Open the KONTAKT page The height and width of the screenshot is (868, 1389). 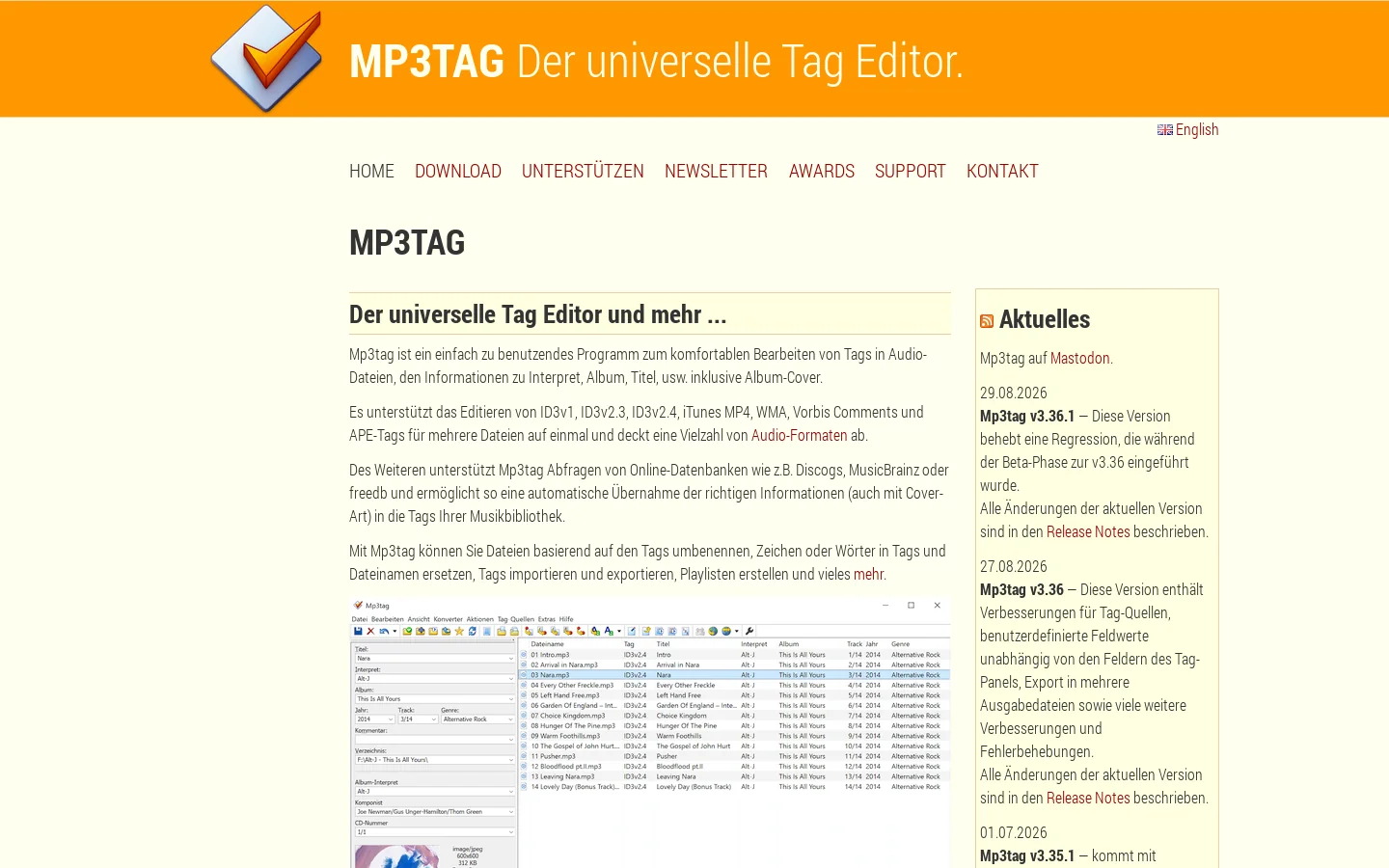click(1002, 172)
